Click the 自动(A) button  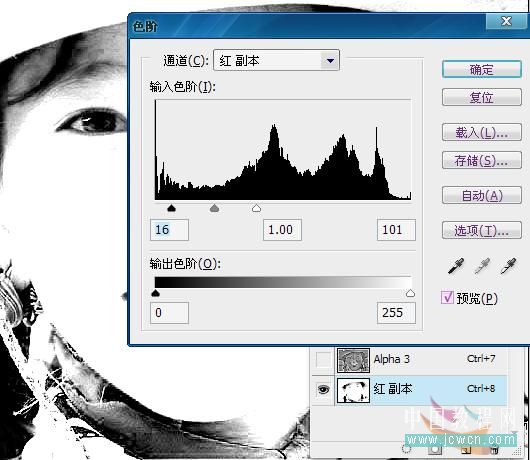482,195
